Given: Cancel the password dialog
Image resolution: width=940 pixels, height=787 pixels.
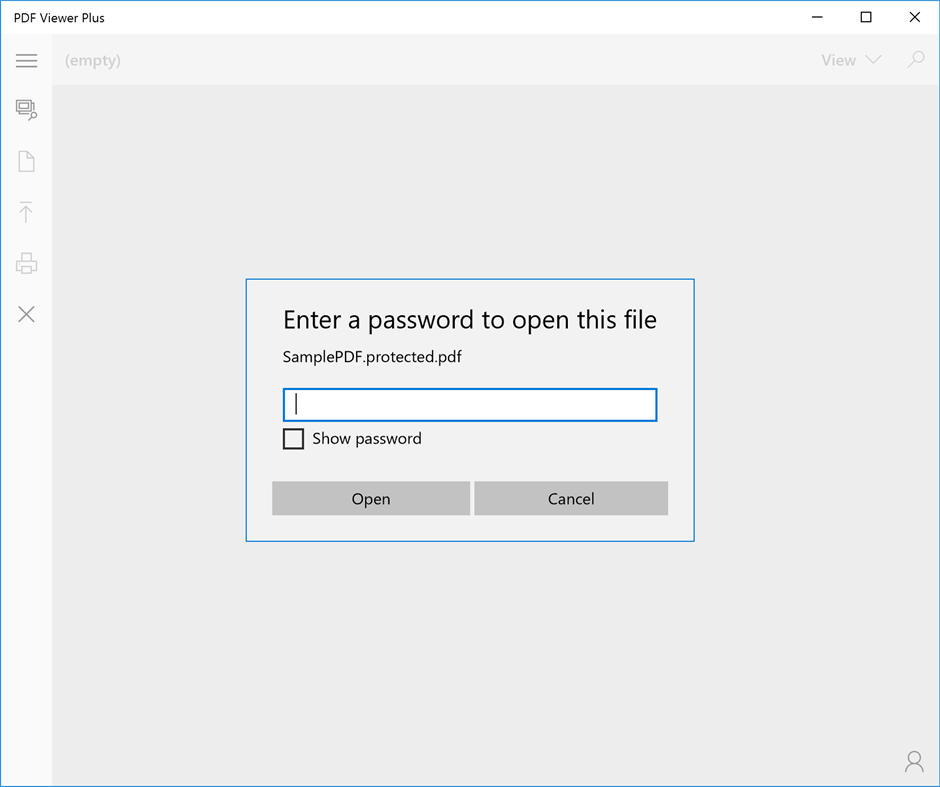Looking at the screenshot, I should tap(571, 498).
